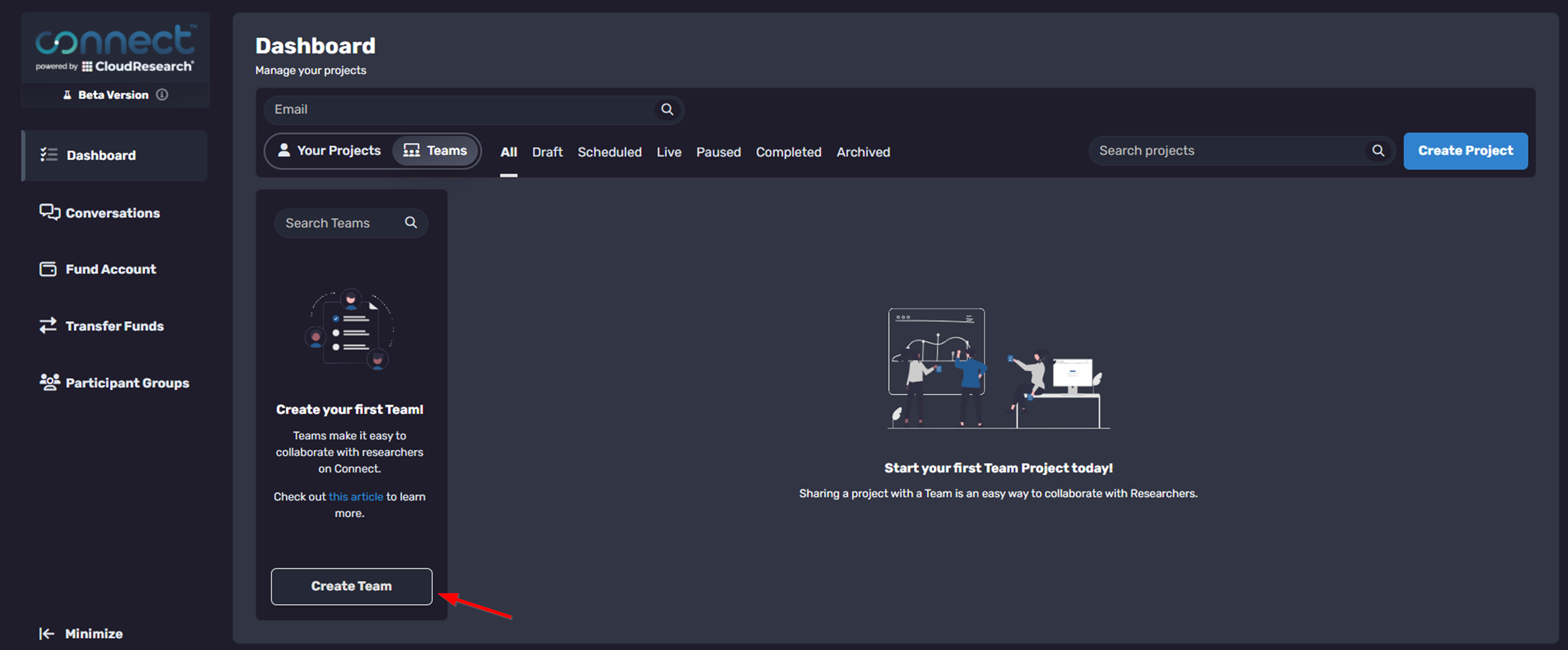Open Dashboard from the sidebar
Screen dimensions: 1568x650
(x=115, y=155)
